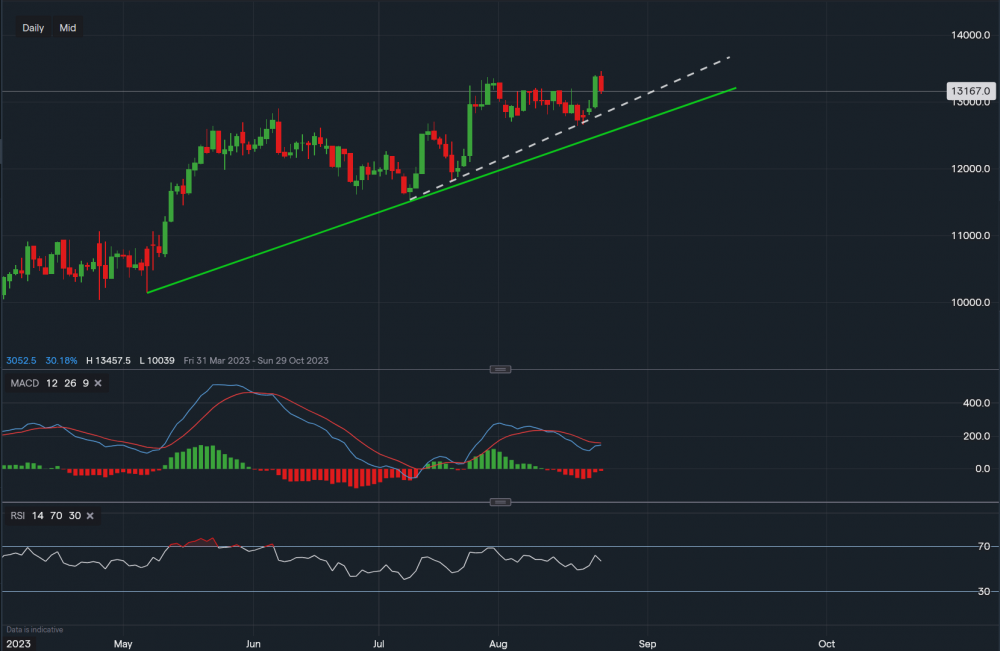Remove the MACD indicator with its X icon

[97, 383]
